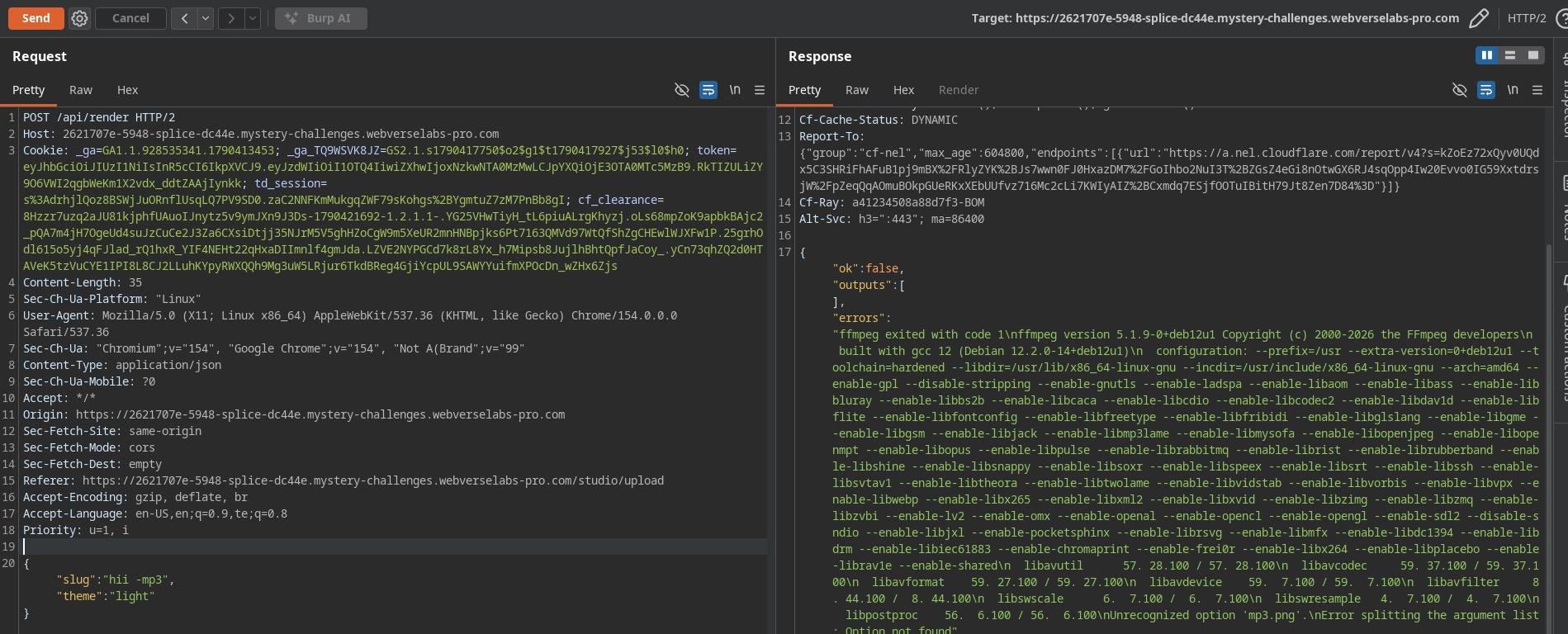Click the orange Send button
This screenshot has width=1568, height=634.
(36, 18)
